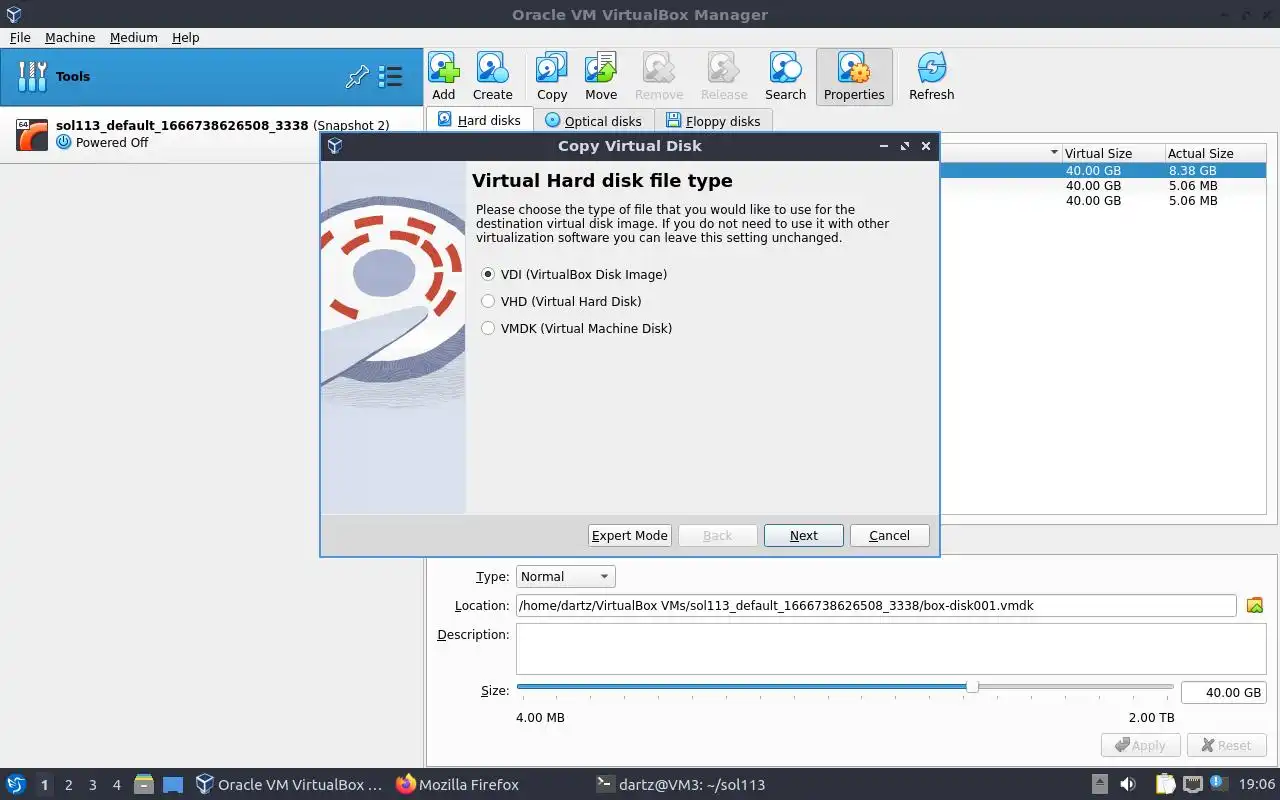
Task: Open the file manager taskbar icon
Action: (x=143, y=784)
